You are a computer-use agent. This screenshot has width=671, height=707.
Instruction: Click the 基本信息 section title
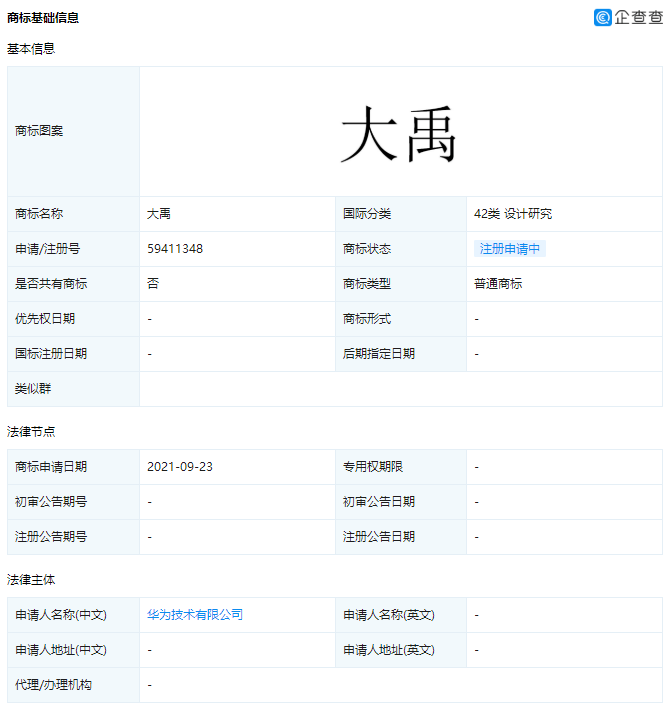[31, 48]
